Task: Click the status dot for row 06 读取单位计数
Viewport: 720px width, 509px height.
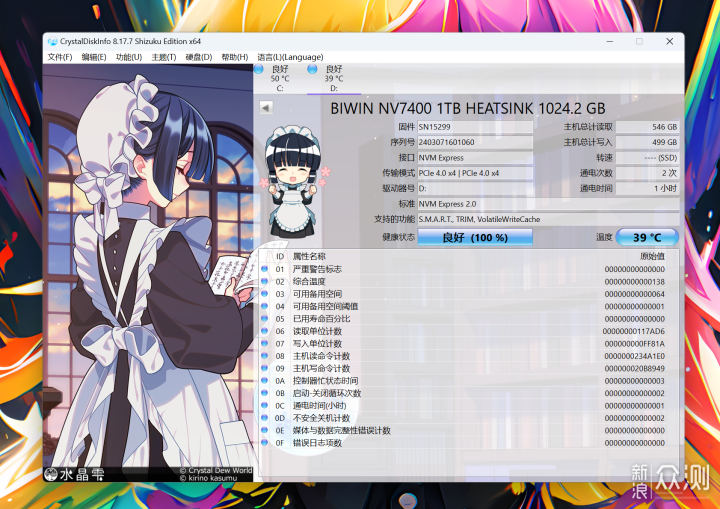Action: (264, 331)
